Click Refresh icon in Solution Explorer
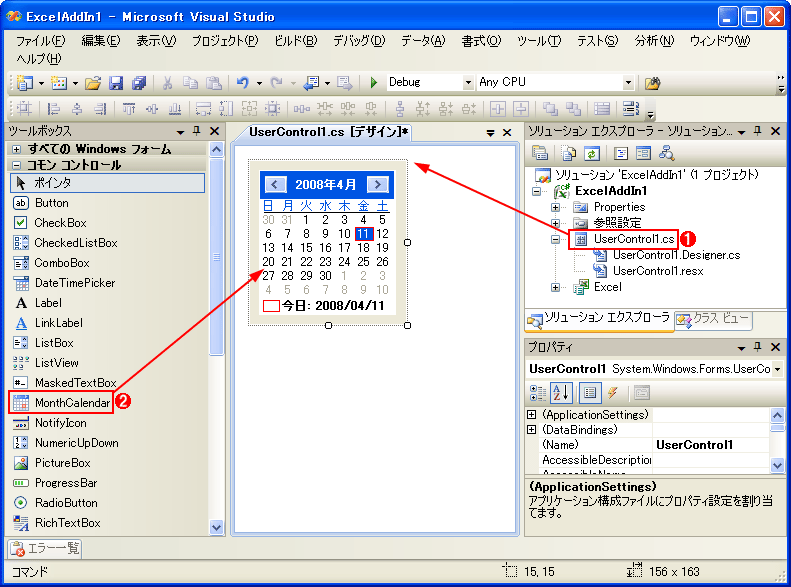This screenshot has width=791, height=587. pyautogui.click(x=592, y=153)
